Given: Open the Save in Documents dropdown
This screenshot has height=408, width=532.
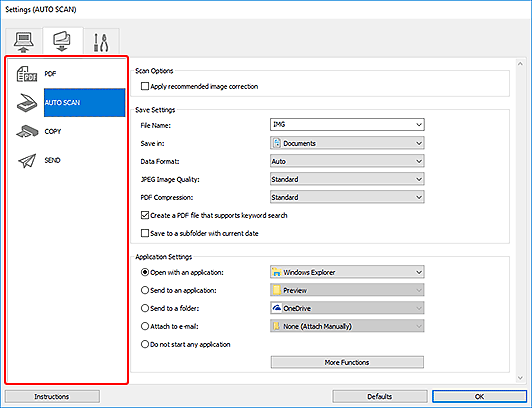Looking at the screenshot, I should pos(347,143).
